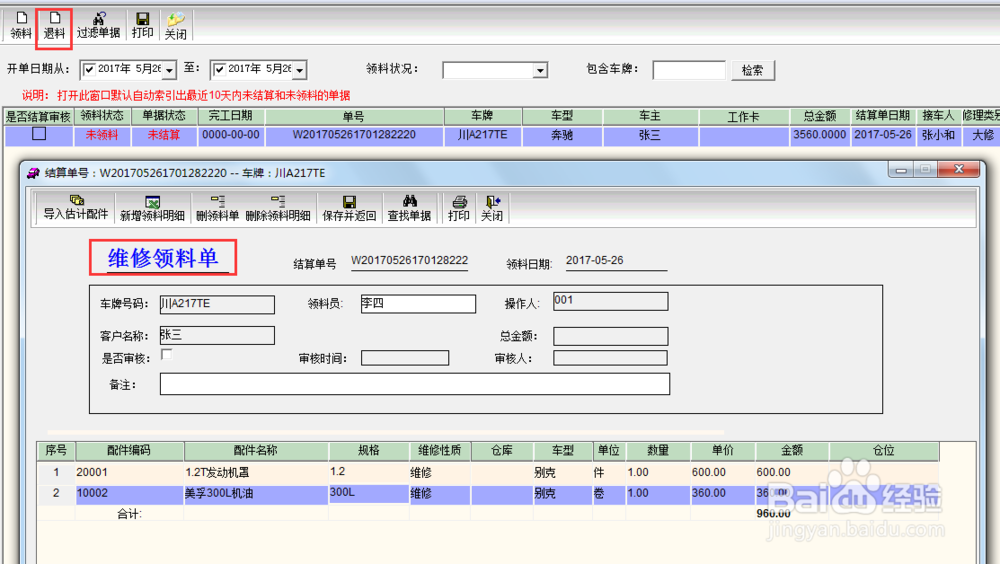Click the 审核时间 field

click(405, 358)
